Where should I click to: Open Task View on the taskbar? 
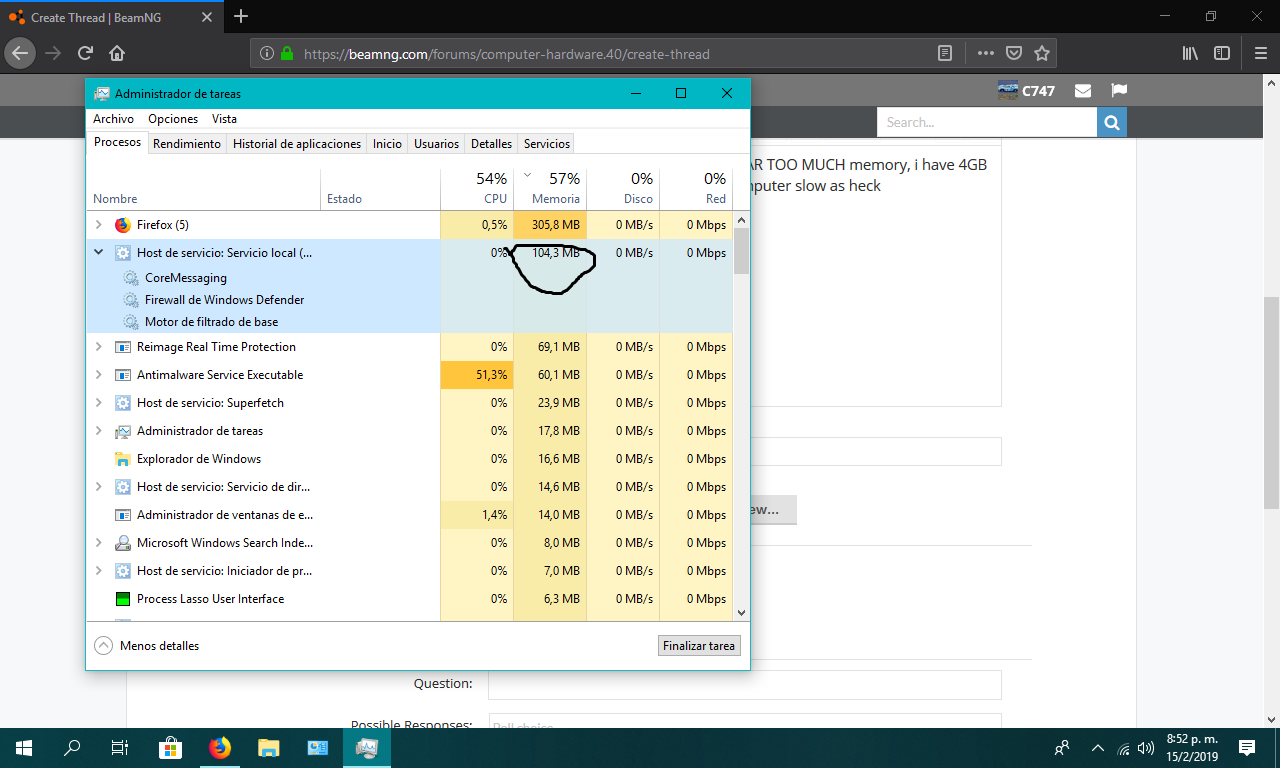click(120, 748)
